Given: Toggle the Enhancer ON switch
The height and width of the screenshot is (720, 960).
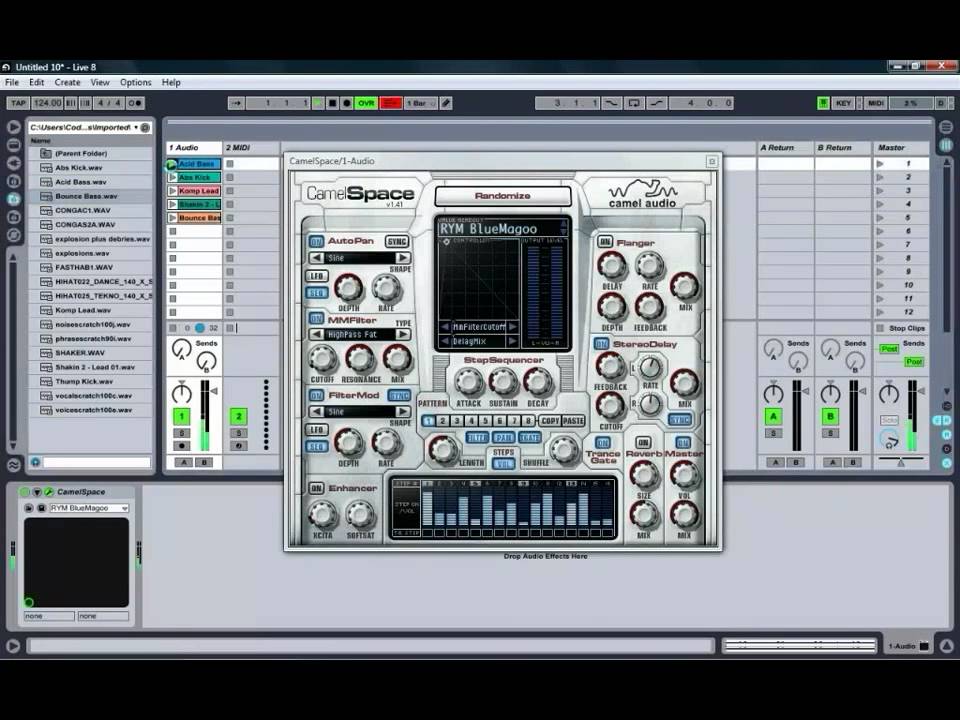Looking at the screenshot, I should pyautogui.click(x=316, y=488).
